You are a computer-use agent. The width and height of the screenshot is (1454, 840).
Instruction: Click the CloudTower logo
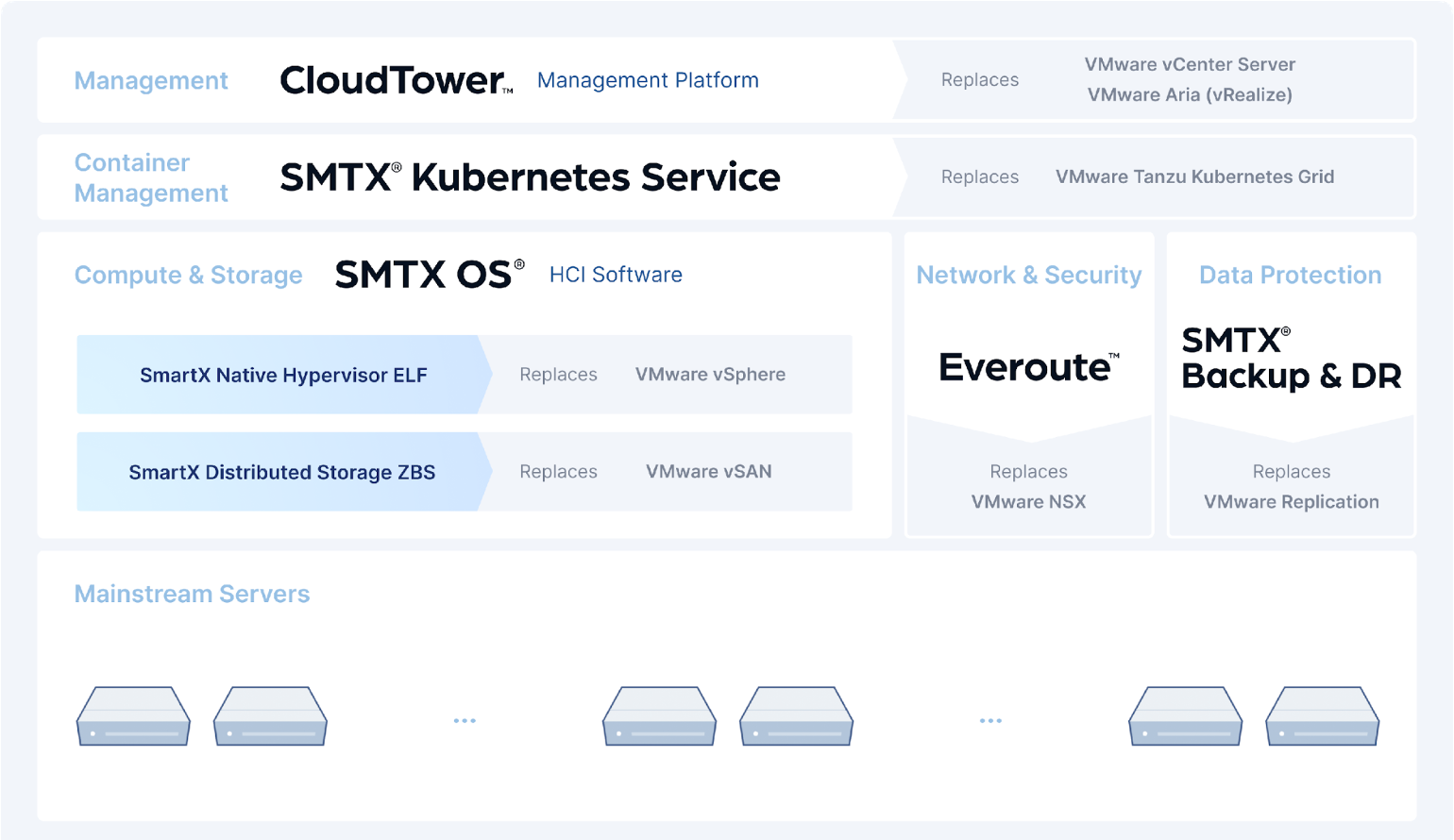click(396, 80)
